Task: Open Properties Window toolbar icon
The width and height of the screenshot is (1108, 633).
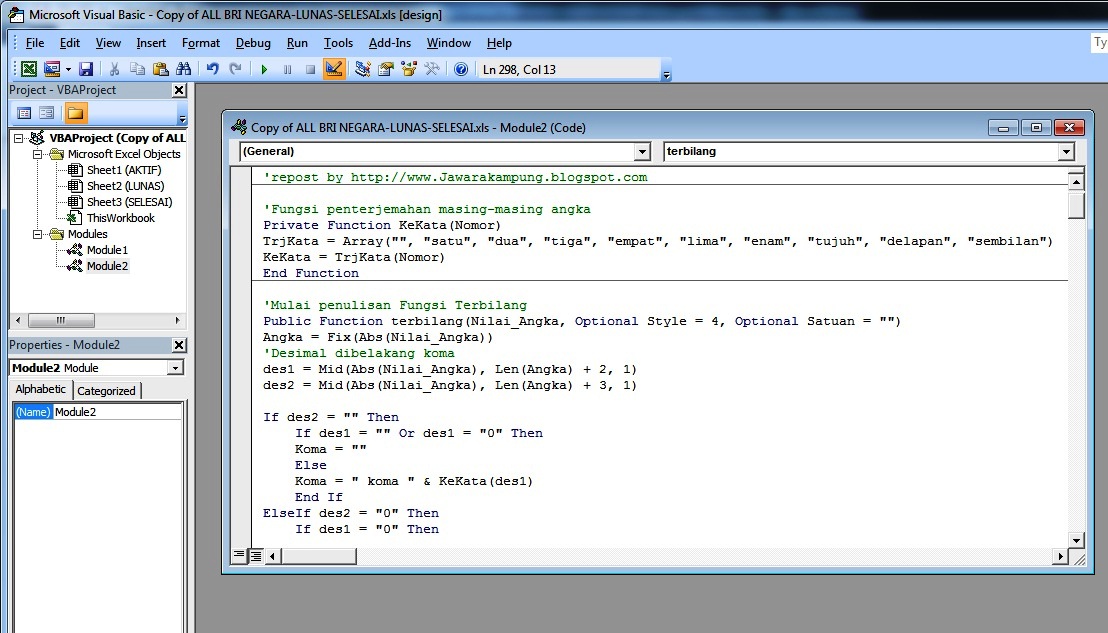Action: pos(386,69)
